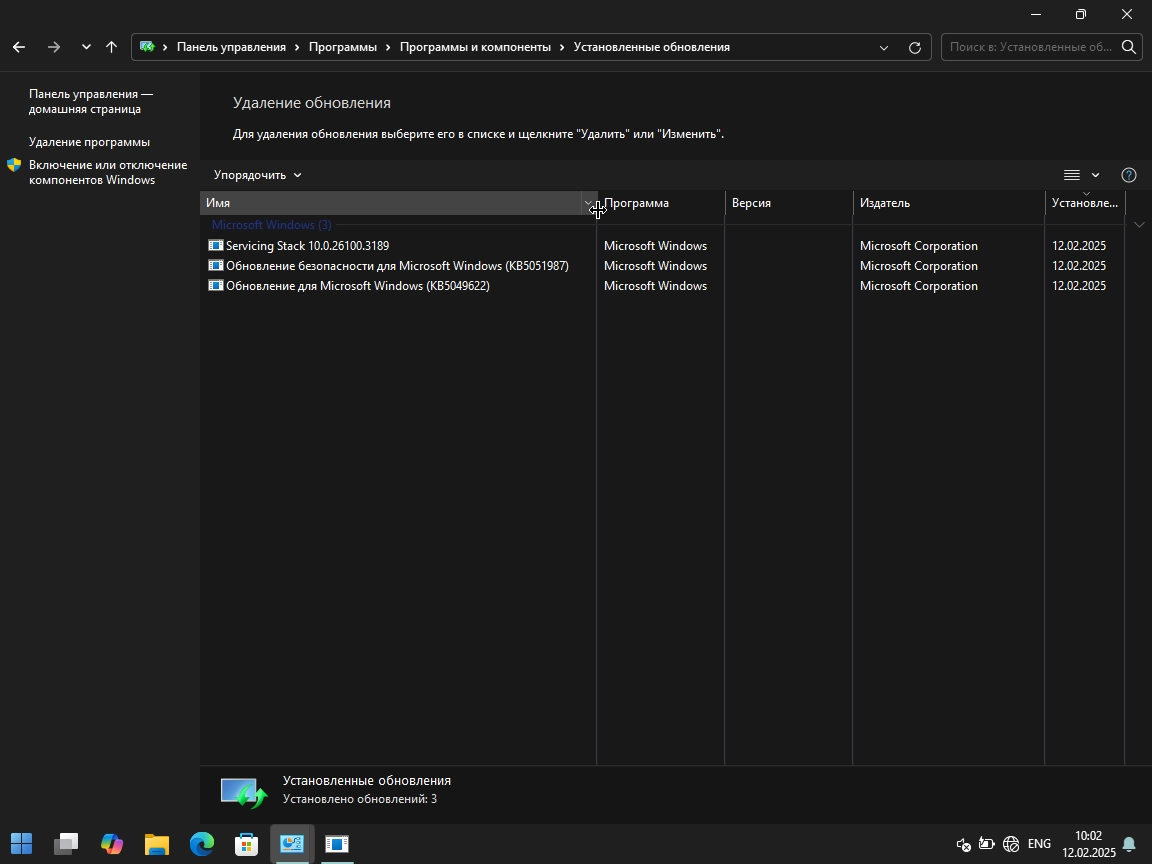This screenshot has width=1152, height=864.
Task: Open Microsoft Edge from taskbar
Action: (x=202, y=844)
